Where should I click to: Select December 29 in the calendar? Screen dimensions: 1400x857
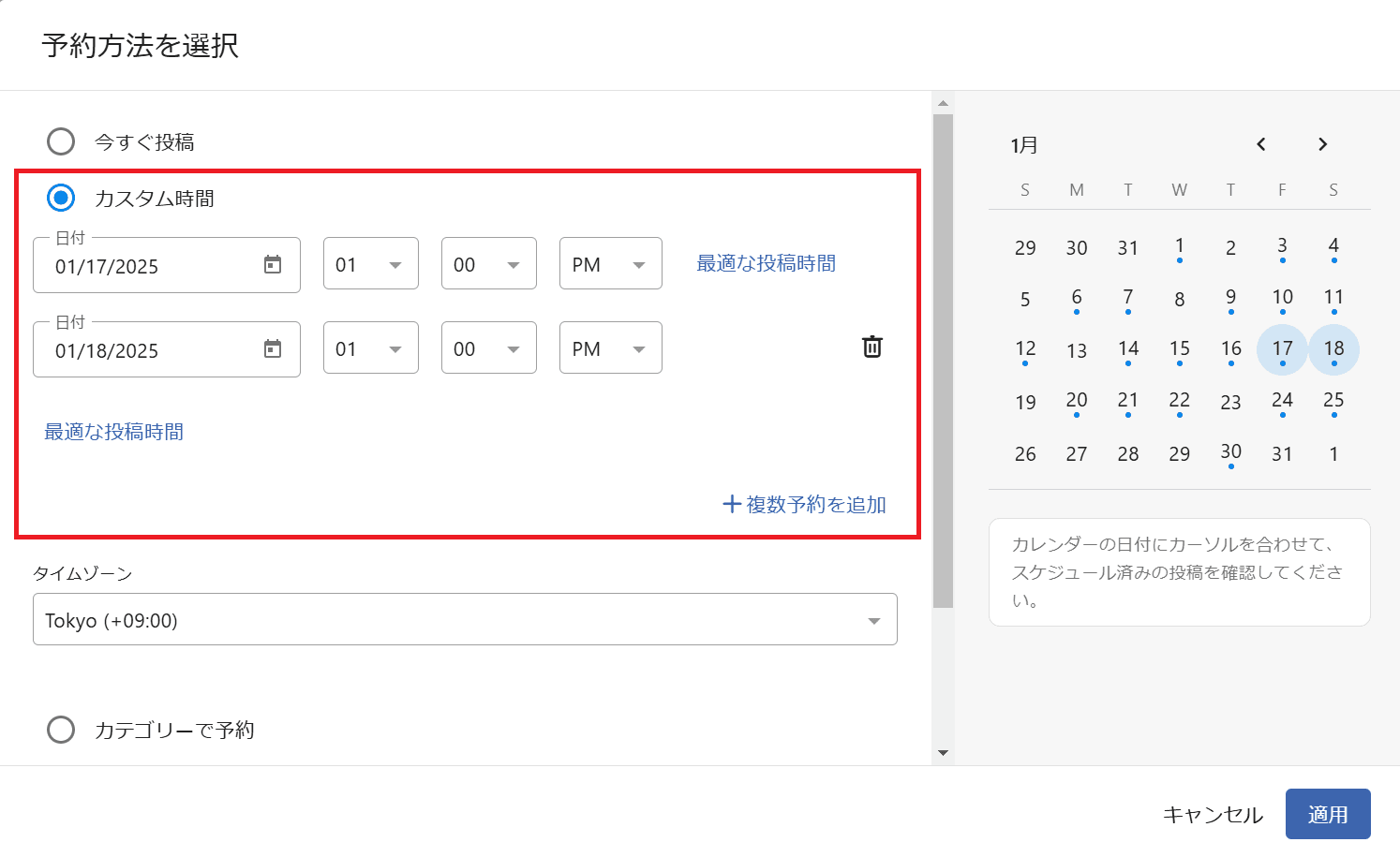1025,247
